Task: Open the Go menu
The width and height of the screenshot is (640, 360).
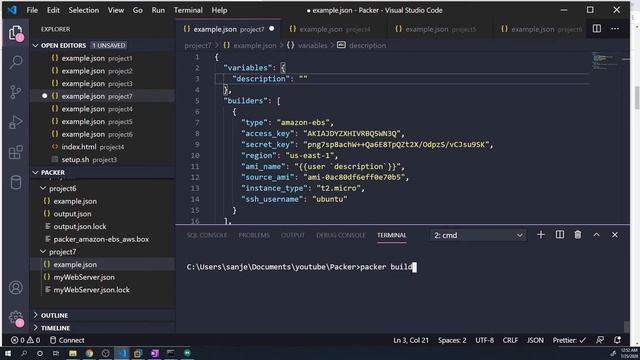Action: (138, 10)
